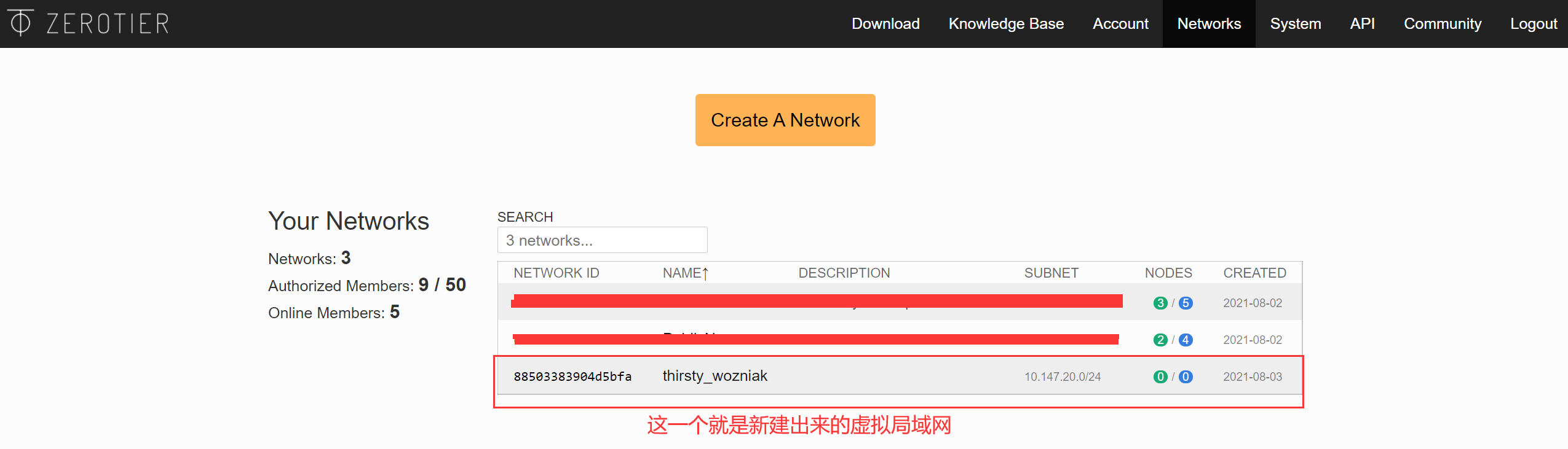Sort by NAME column header

click(x=686, y=273)
